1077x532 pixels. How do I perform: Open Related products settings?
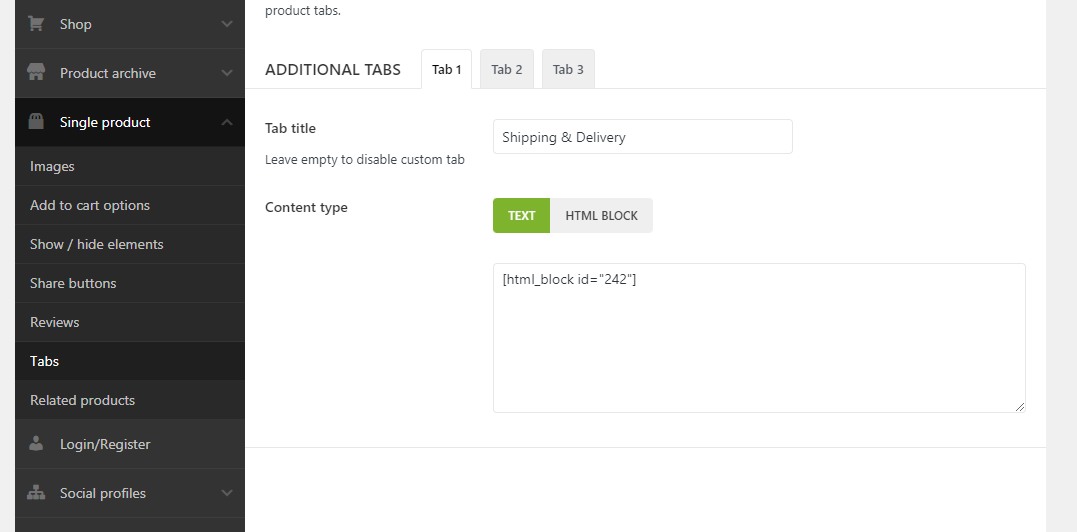82,400
